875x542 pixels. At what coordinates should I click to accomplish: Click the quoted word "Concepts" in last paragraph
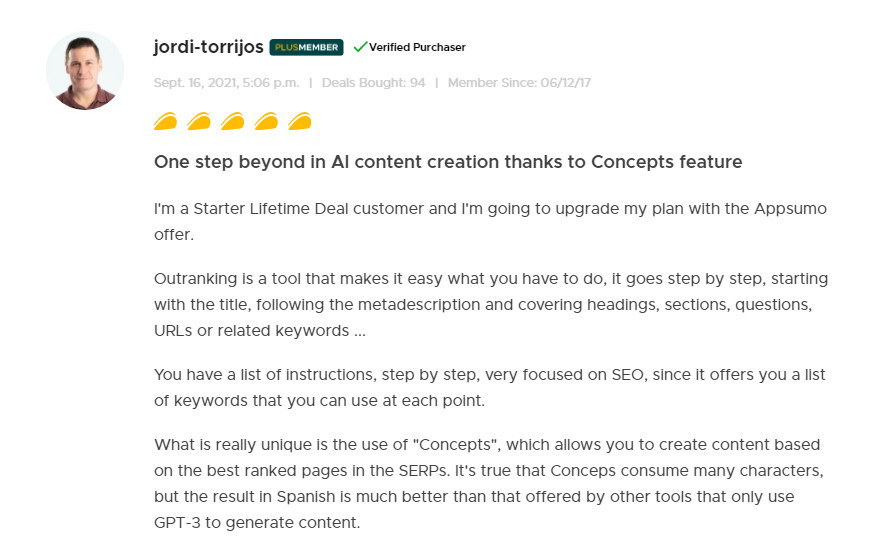click(x=455, y=444)
